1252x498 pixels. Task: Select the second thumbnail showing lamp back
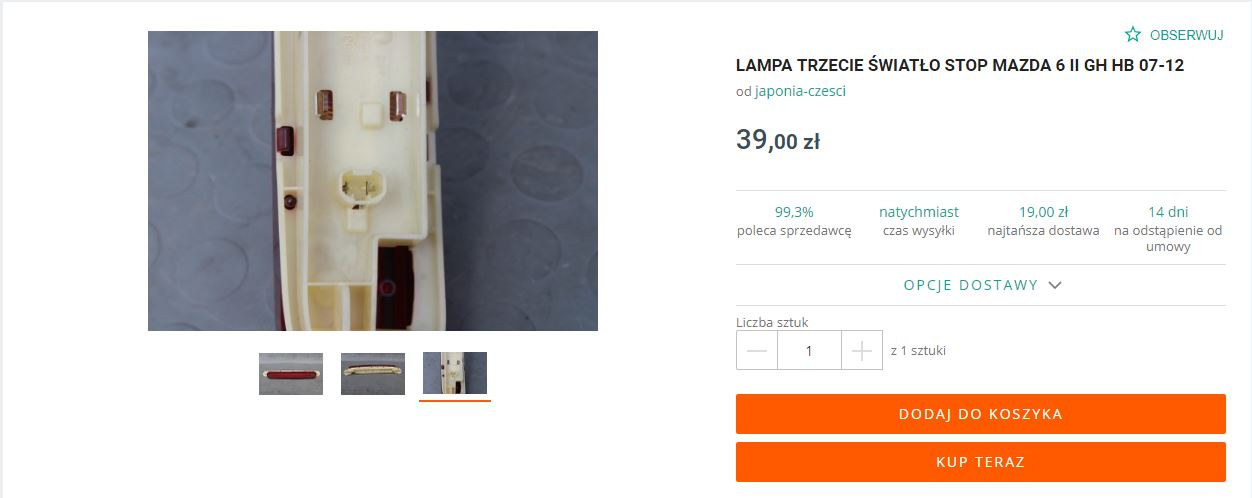click(373, 373)
